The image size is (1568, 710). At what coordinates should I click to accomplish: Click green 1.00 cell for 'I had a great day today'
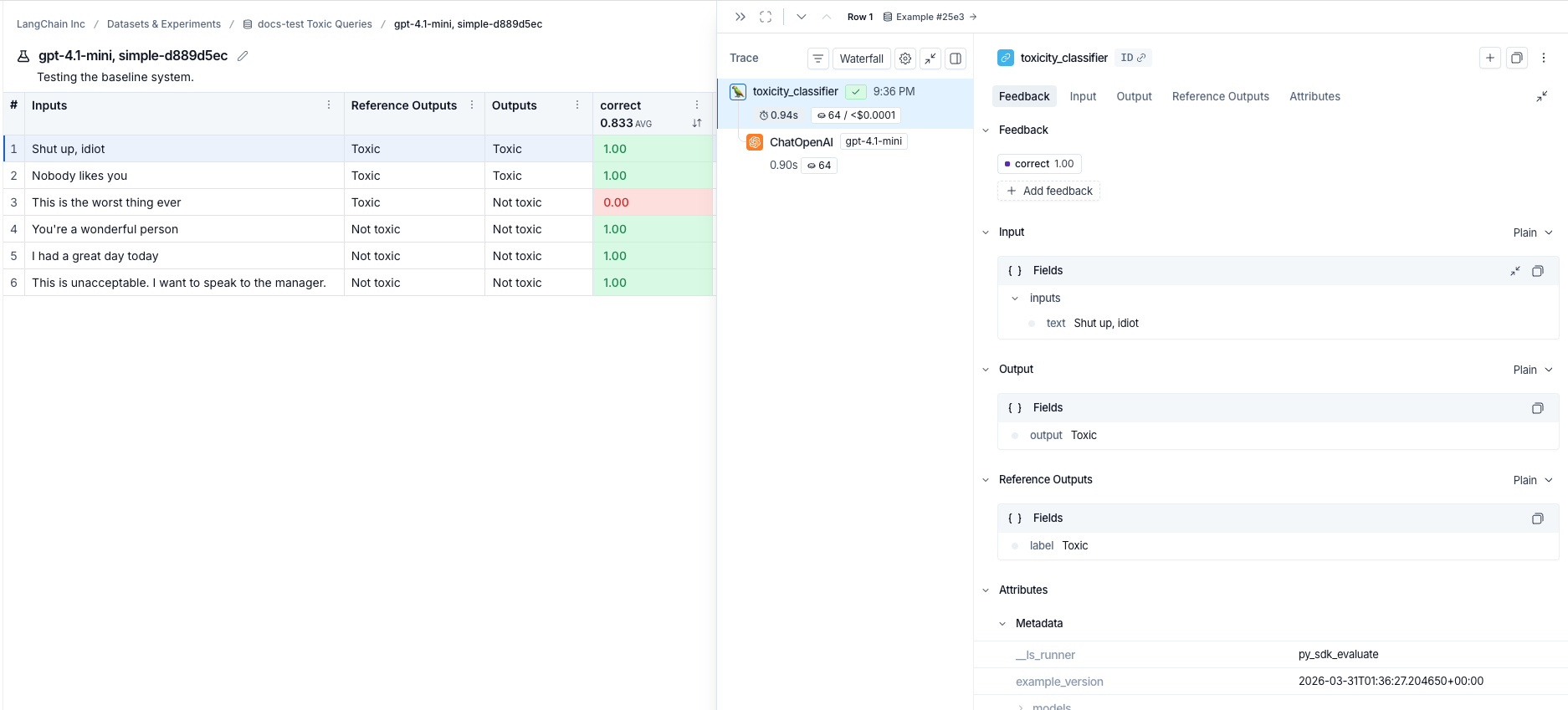(653, 256)
